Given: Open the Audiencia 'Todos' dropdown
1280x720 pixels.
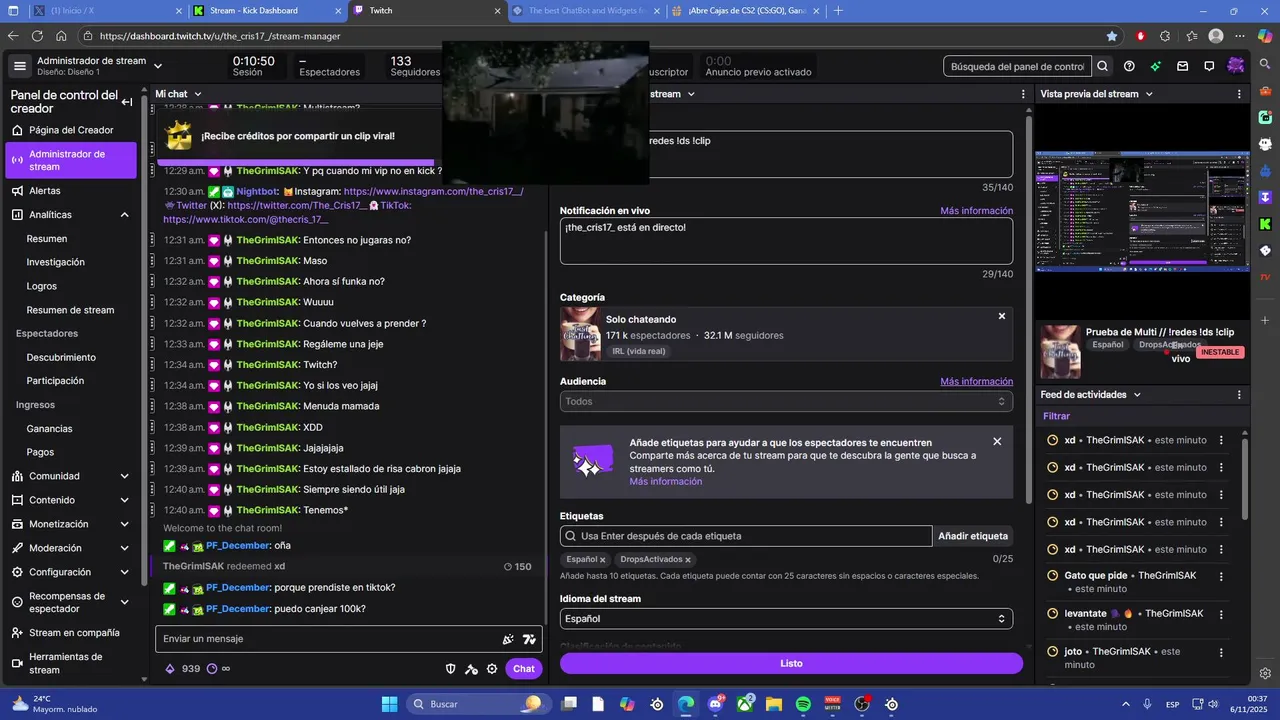Looking at the screenshot, I should pos(786,401).
